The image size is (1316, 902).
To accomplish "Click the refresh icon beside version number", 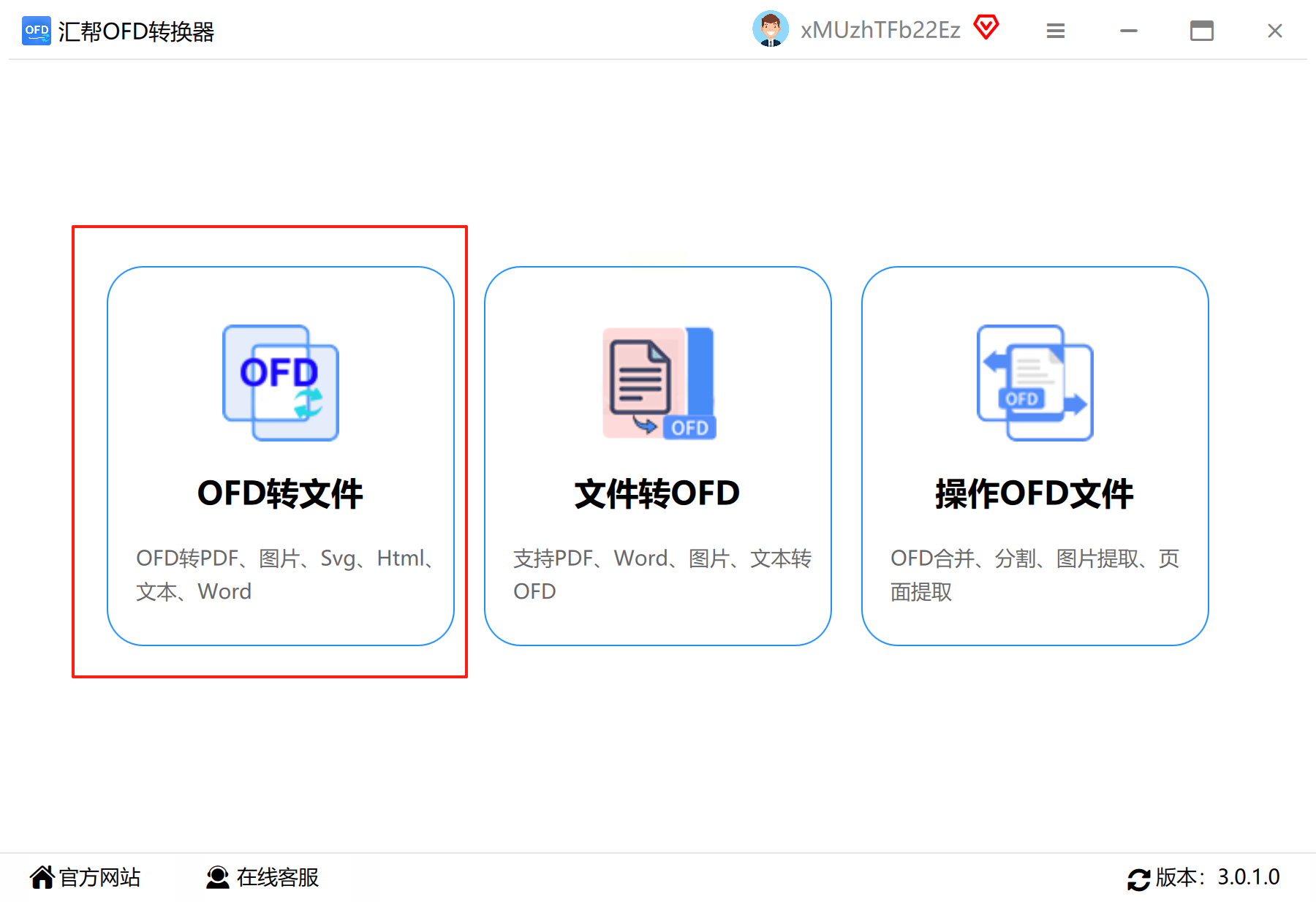I will 1138,879.
